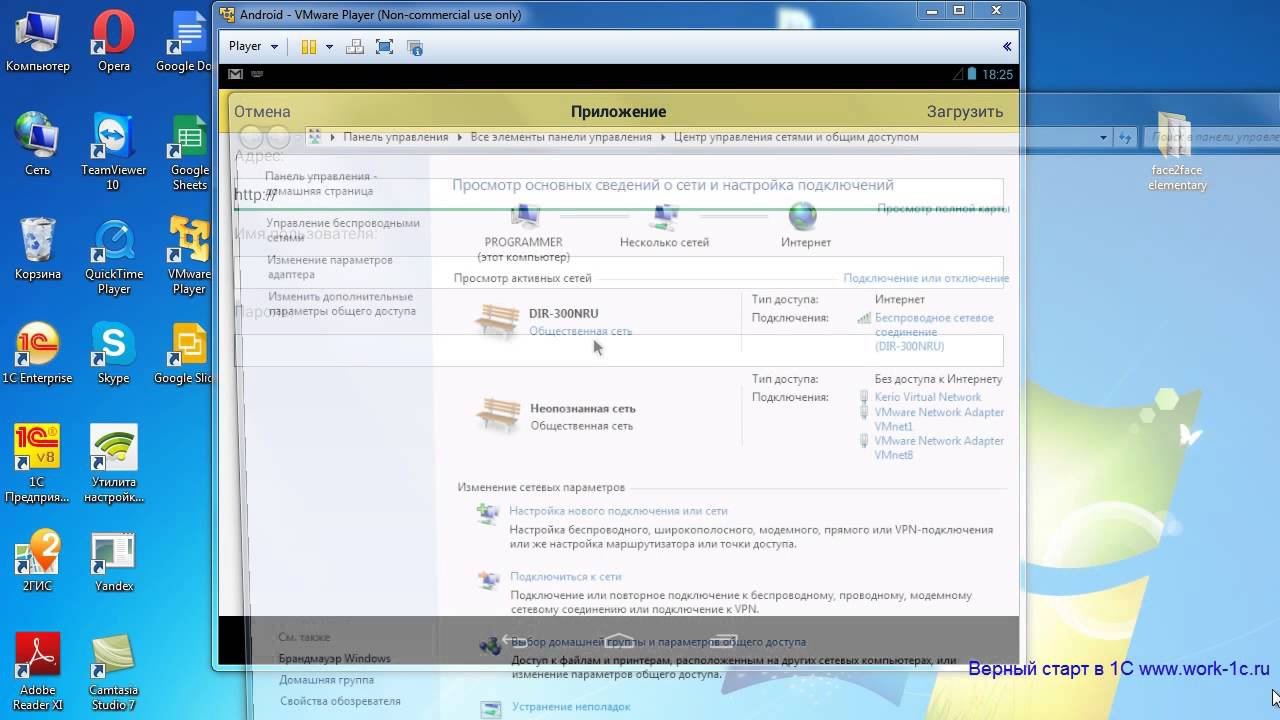Open Camtasia Studio 7 shortcut
The width and height of the screenshot is (1280, 720).
coord(113,672)
